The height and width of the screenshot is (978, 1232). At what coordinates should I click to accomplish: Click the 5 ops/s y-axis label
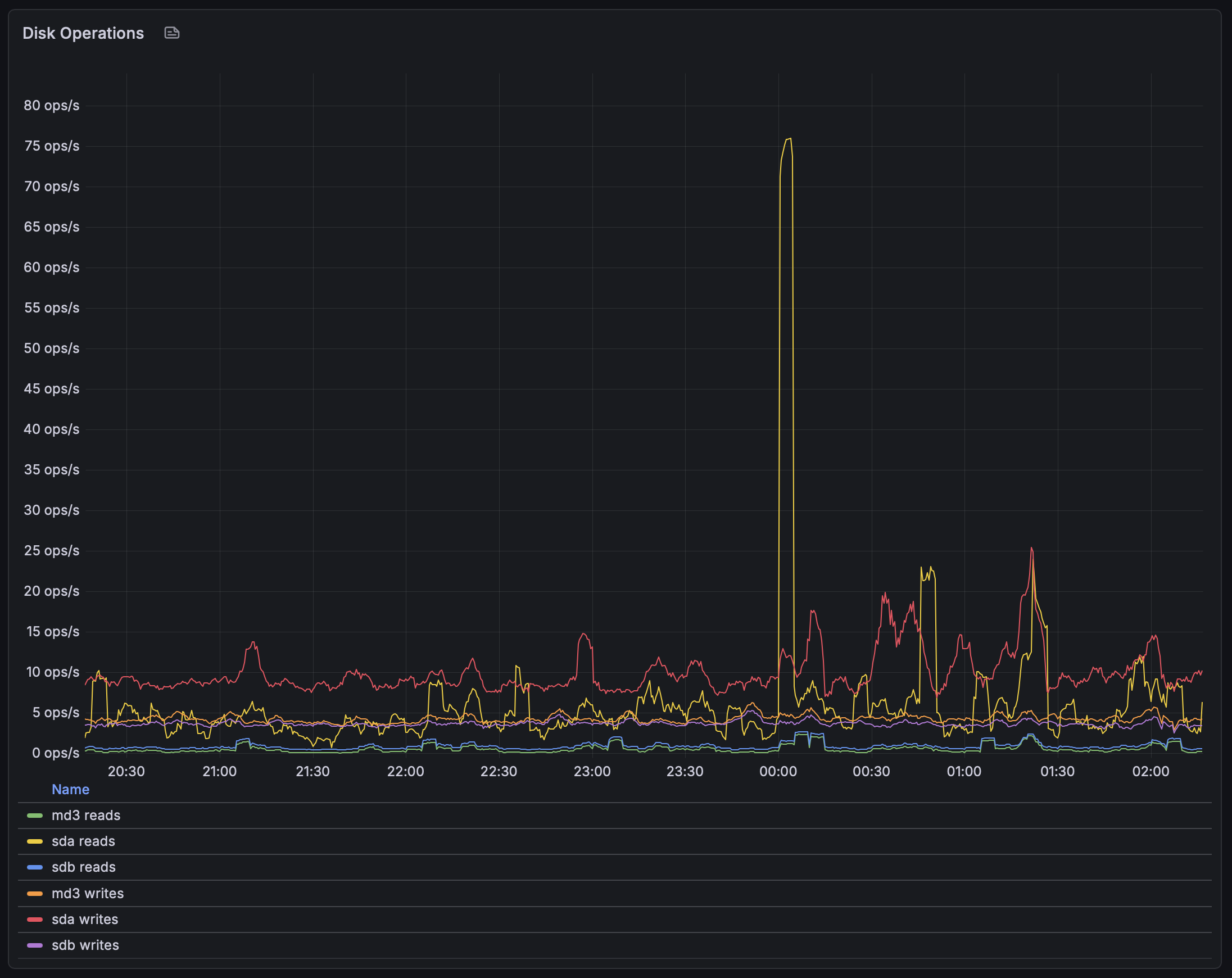click(x=56, y=713)
